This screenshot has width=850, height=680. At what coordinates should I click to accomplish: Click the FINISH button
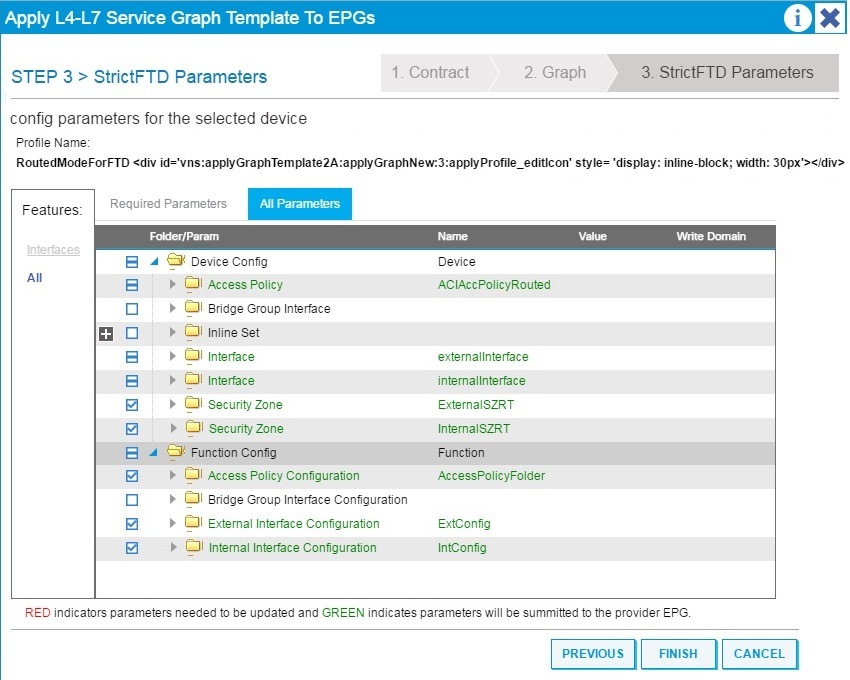(678, 654)
